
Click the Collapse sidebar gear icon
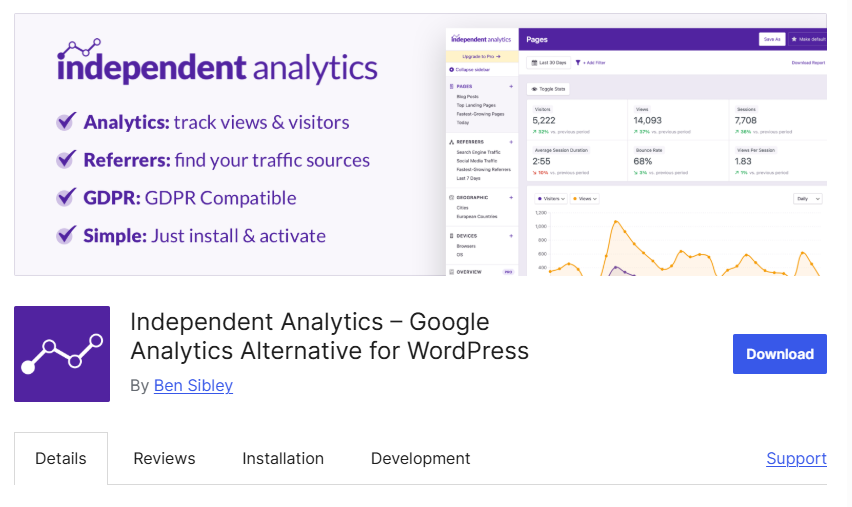coord(451,69)
